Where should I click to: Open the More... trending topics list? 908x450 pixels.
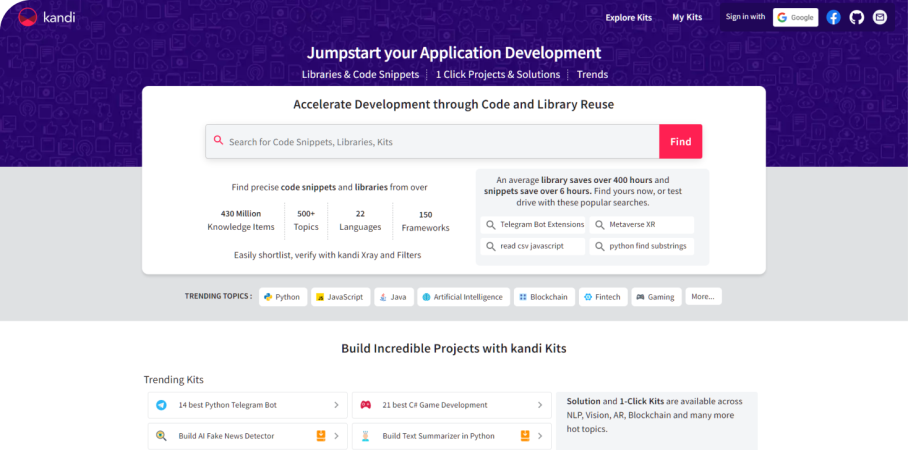click(x=703, y=297)
